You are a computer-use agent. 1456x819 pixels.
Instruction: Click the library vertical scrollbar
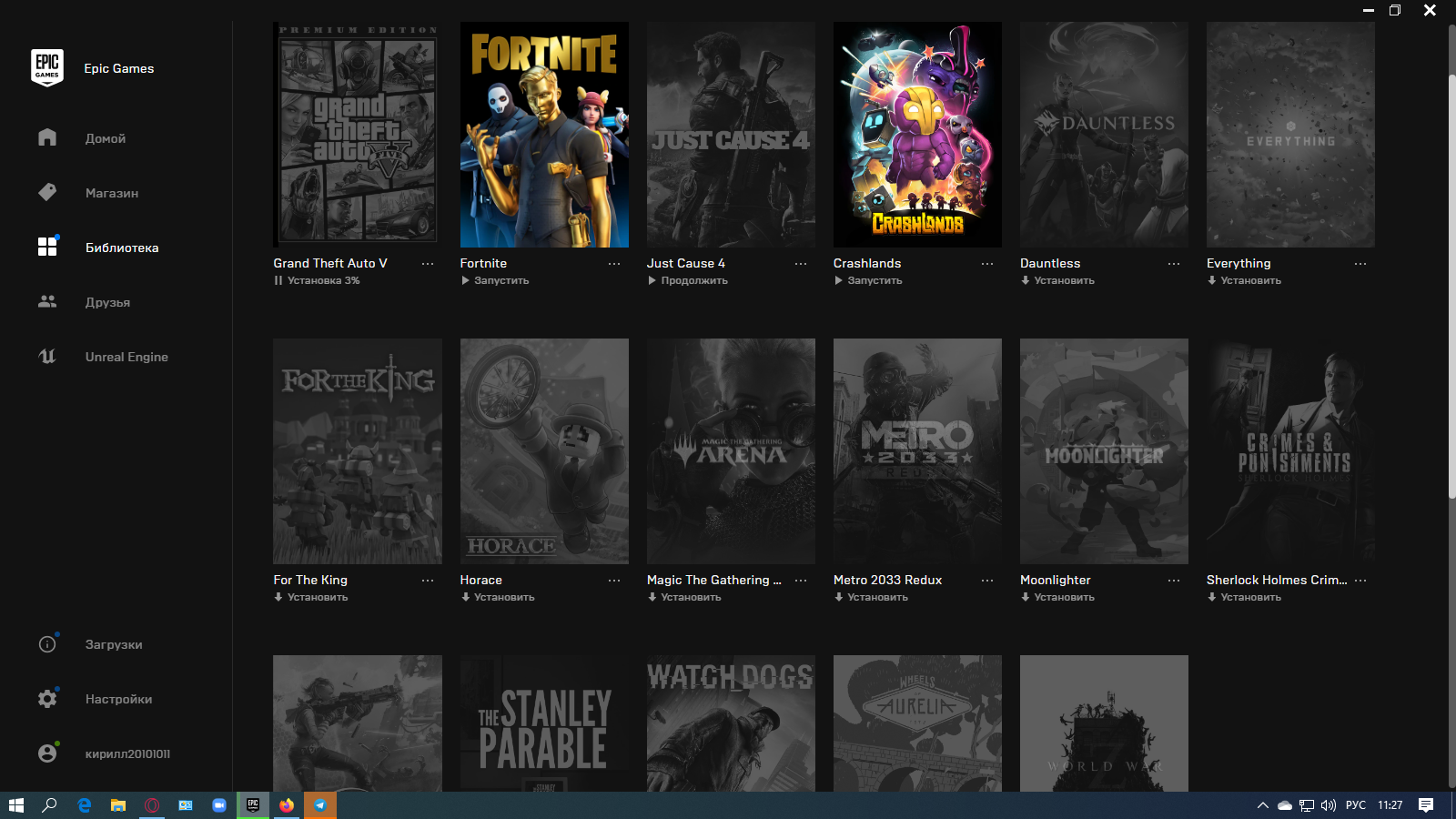(x=1451, y=287)
